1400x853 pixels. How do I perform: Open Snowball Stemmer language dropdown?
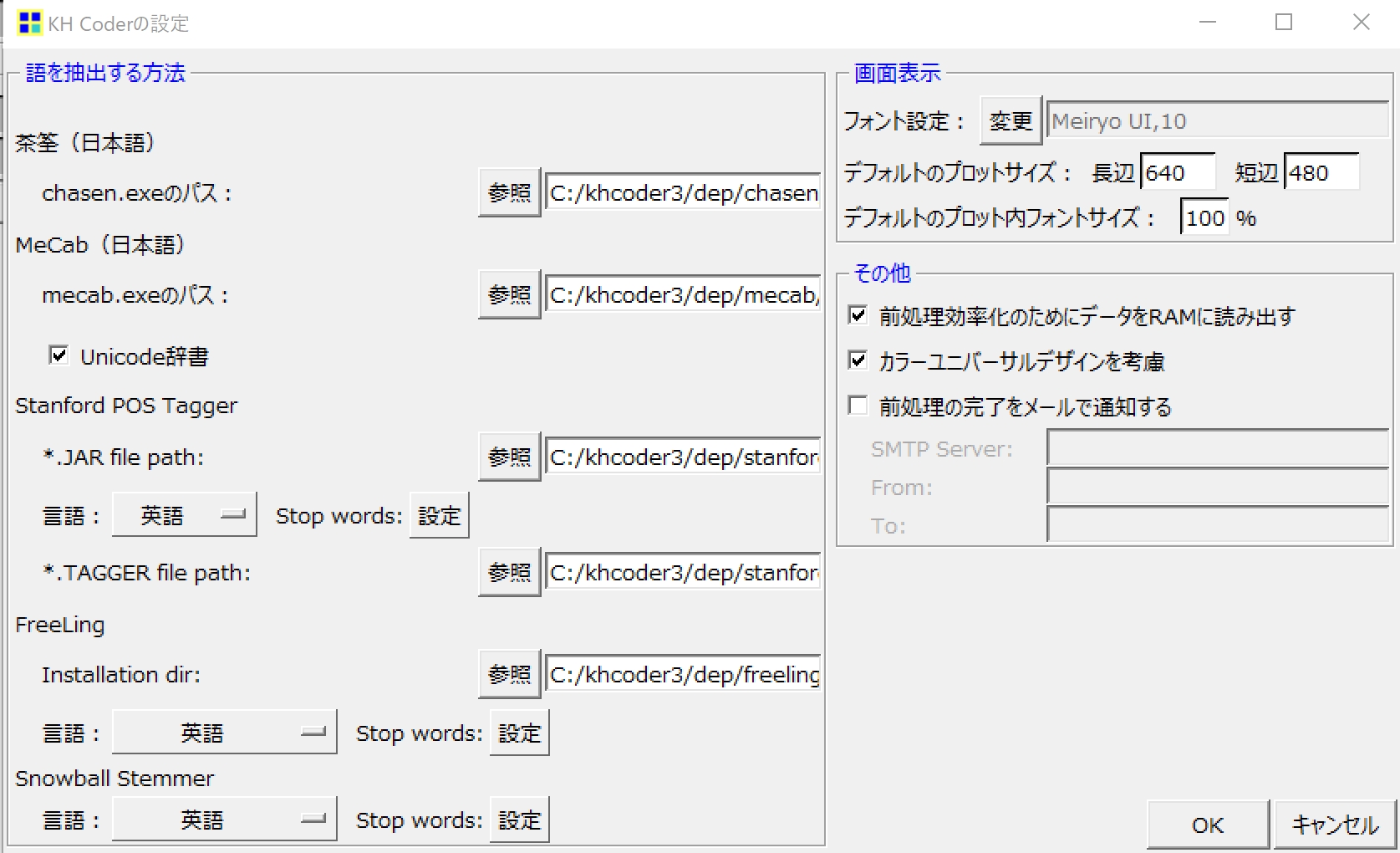pos(224,820)
